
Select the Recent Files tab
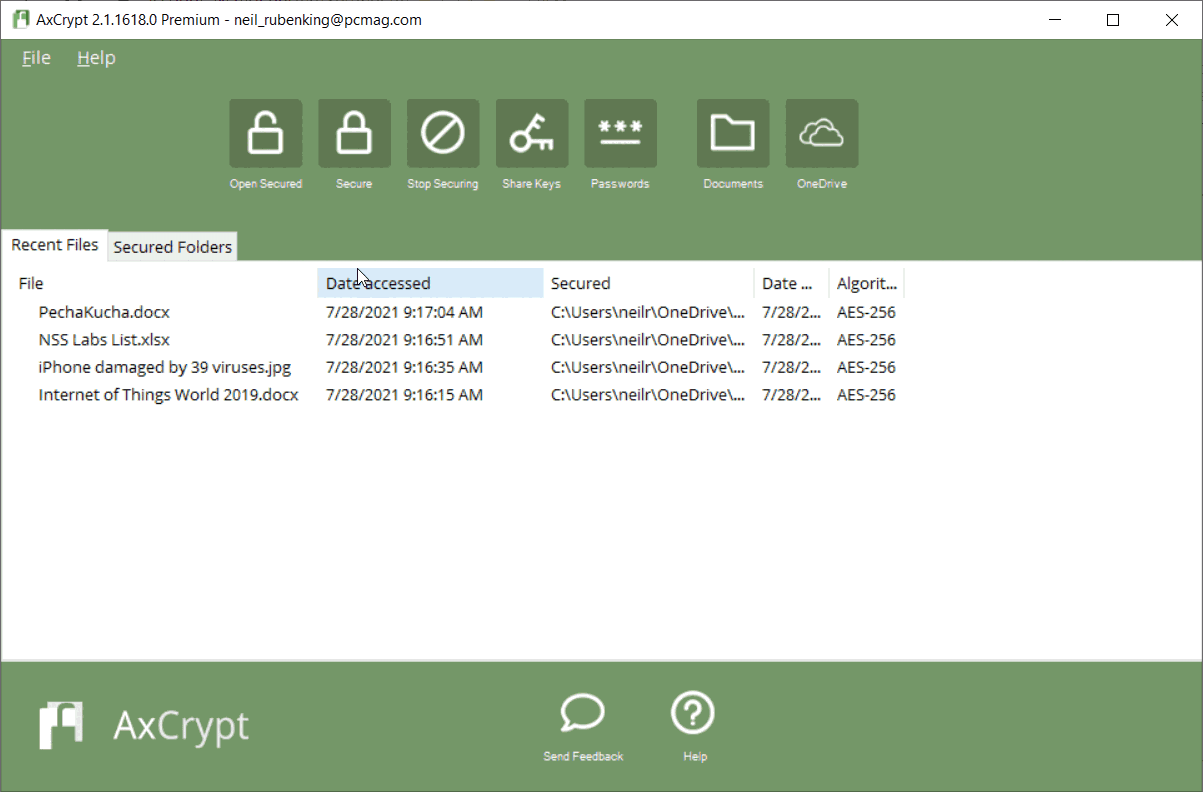click(54, 244)
